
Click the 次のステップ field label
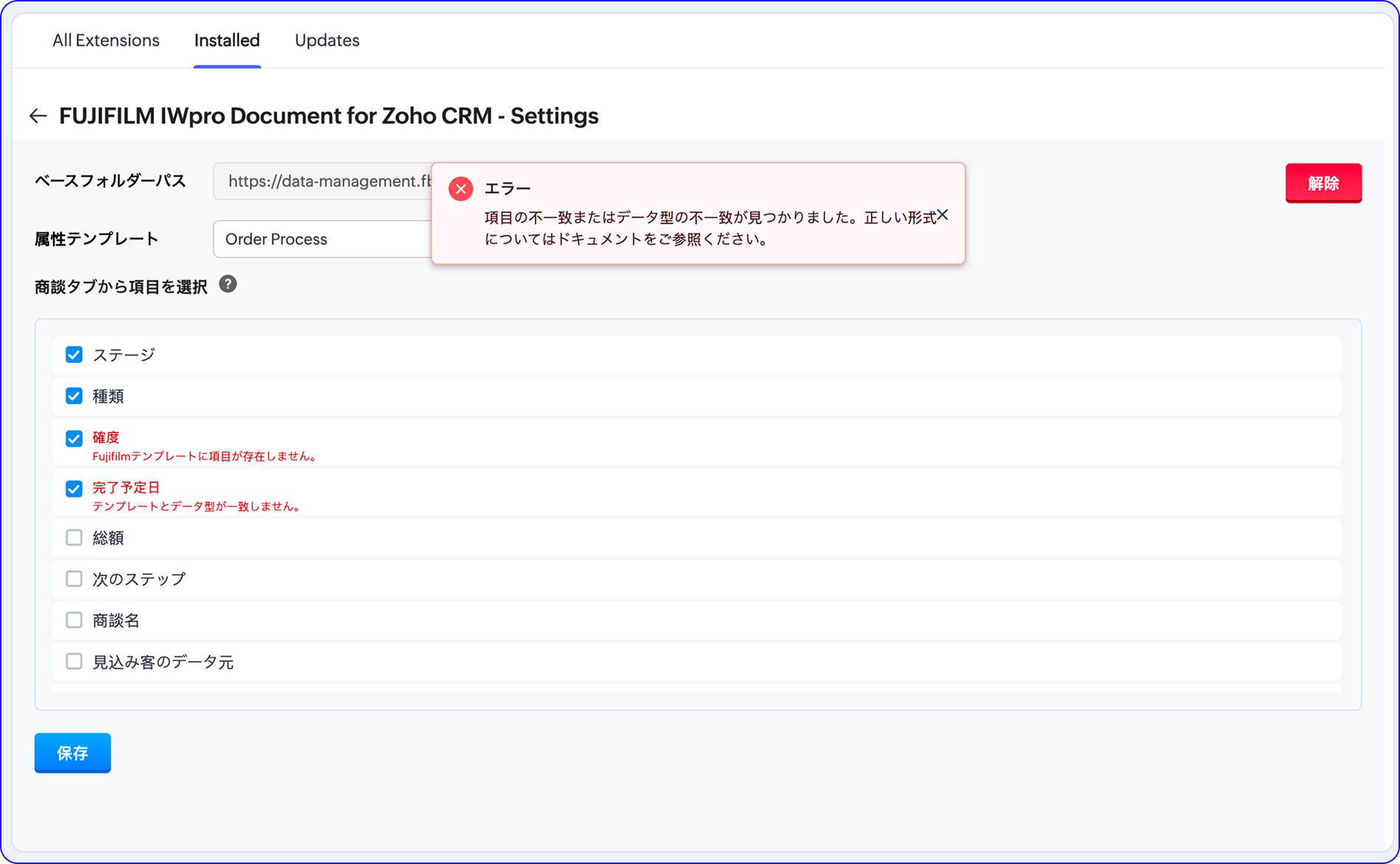(139, 579)
